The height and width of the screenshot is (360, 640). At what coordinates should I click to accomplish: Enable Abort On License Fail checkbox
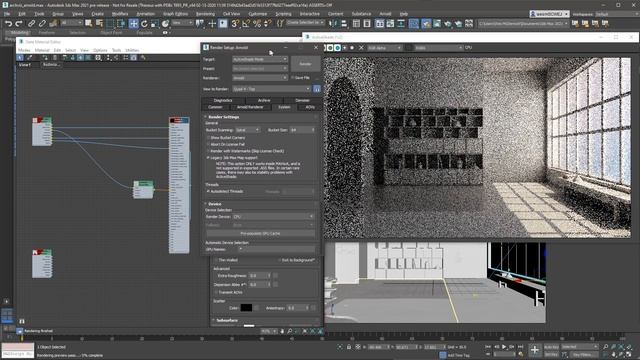point(208,144)
